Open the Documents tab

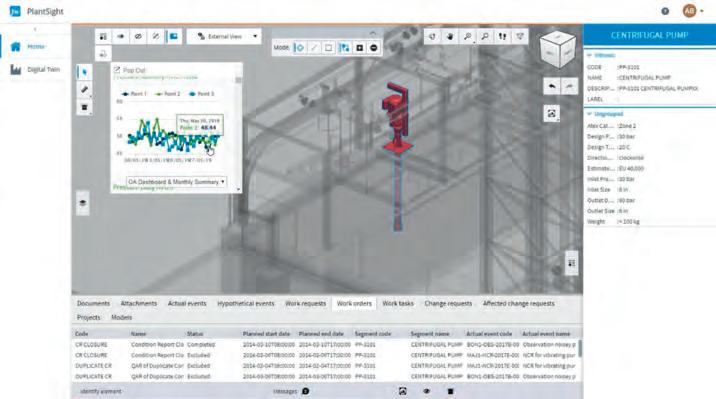point(93,304)
